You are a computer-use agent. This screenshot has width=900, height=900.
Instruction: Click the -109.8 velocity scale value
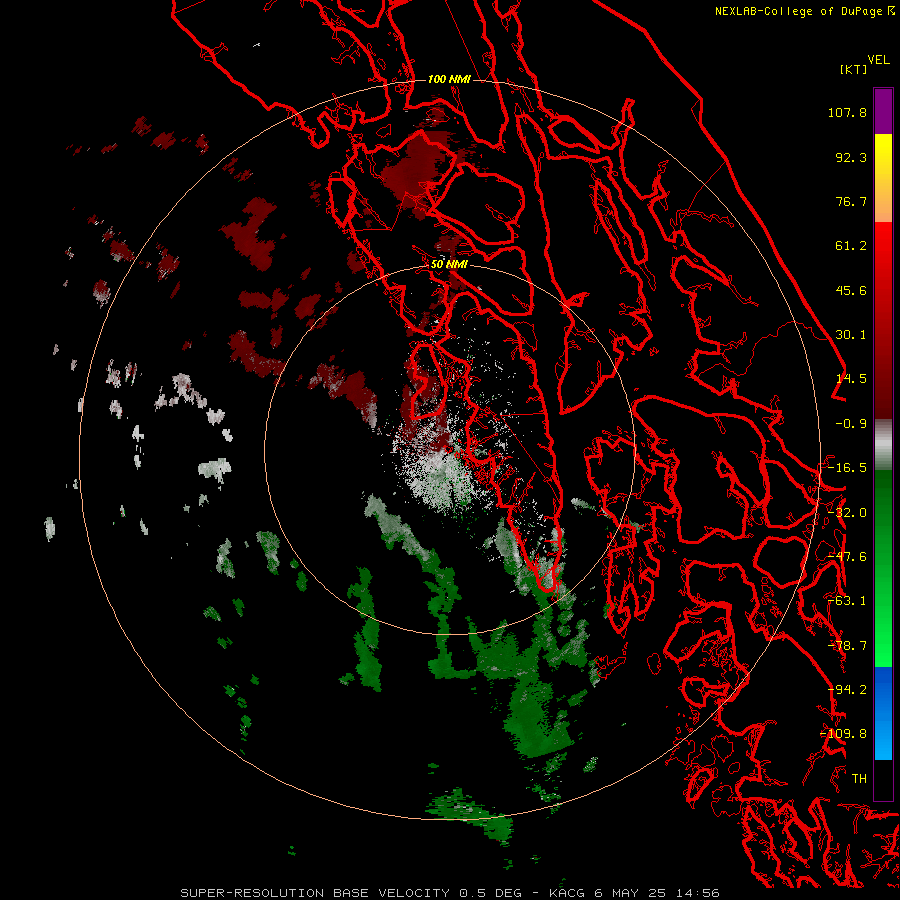coord(844,734)
